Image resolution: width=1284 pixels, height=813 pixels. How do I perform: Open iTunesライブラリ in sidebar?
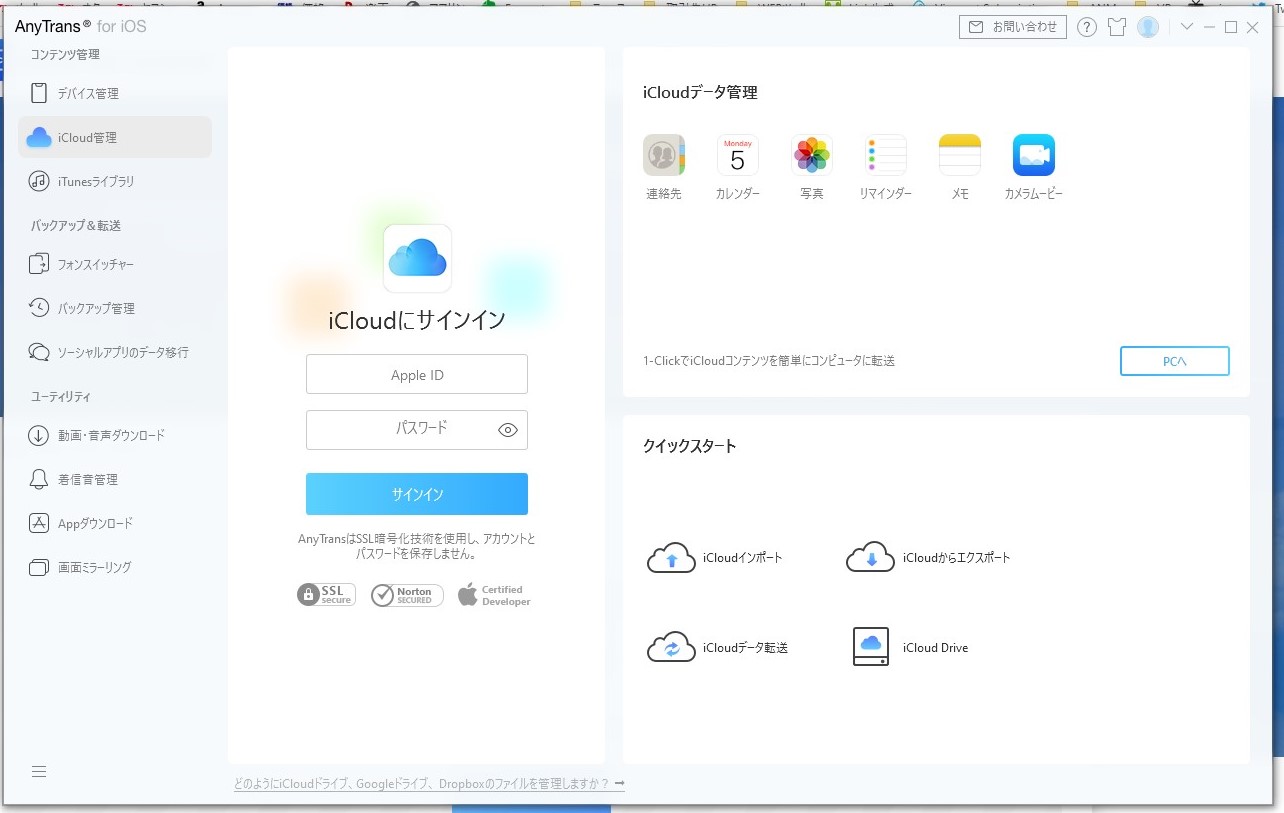coord(115,181)
